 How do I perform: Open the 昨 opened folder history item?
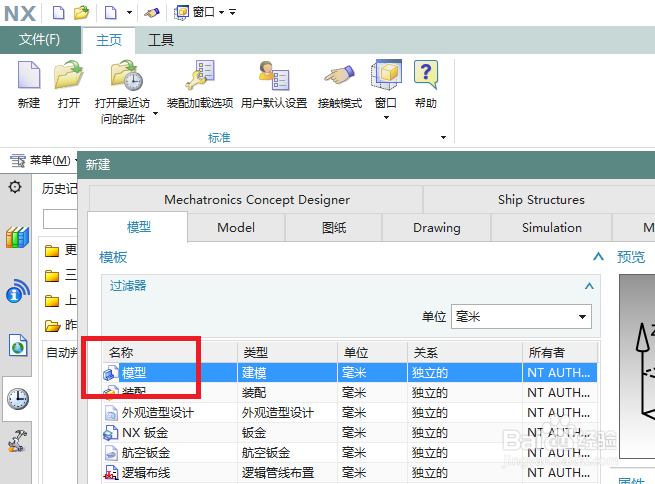(x=61, y=325)
